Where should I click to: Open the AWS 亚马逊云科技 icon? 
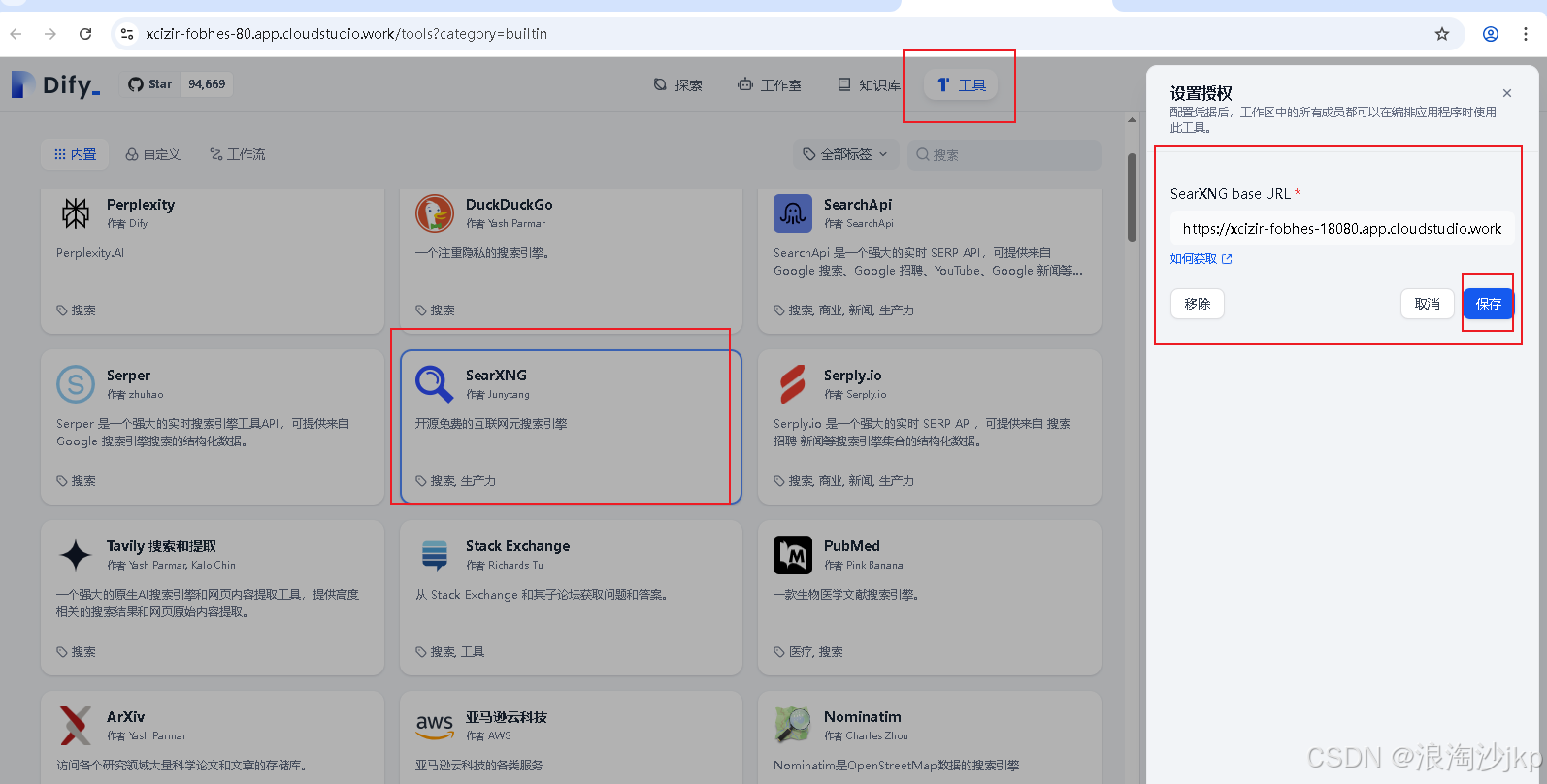(x=435, y=726)
